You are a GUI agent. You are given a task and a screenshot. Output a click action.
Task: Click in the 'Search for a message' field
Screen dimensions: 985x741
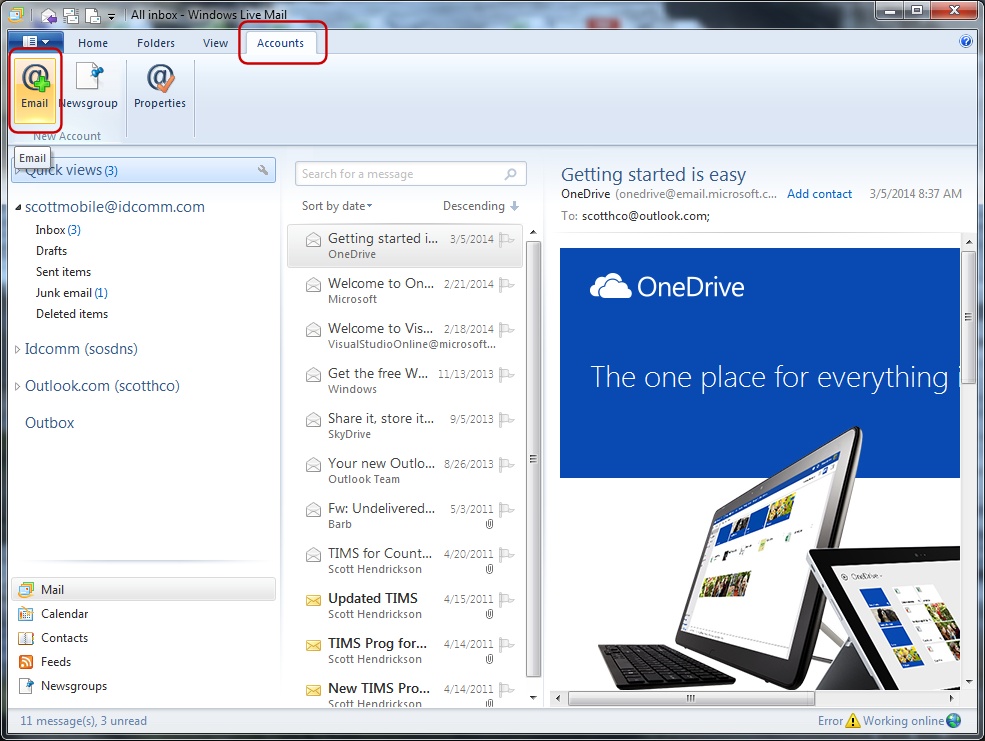point(411,174)
